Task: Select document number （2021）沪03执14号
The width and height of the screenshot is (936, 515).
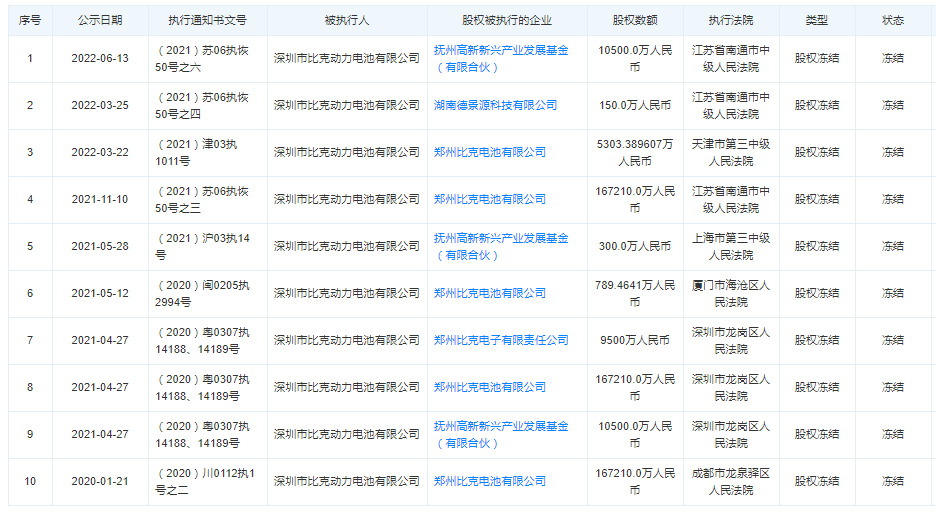Action: tap(202, 246)
